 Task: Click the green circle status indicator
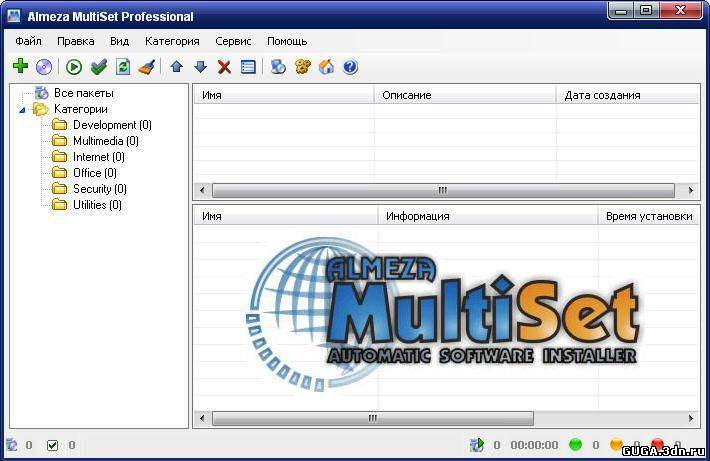575,445
